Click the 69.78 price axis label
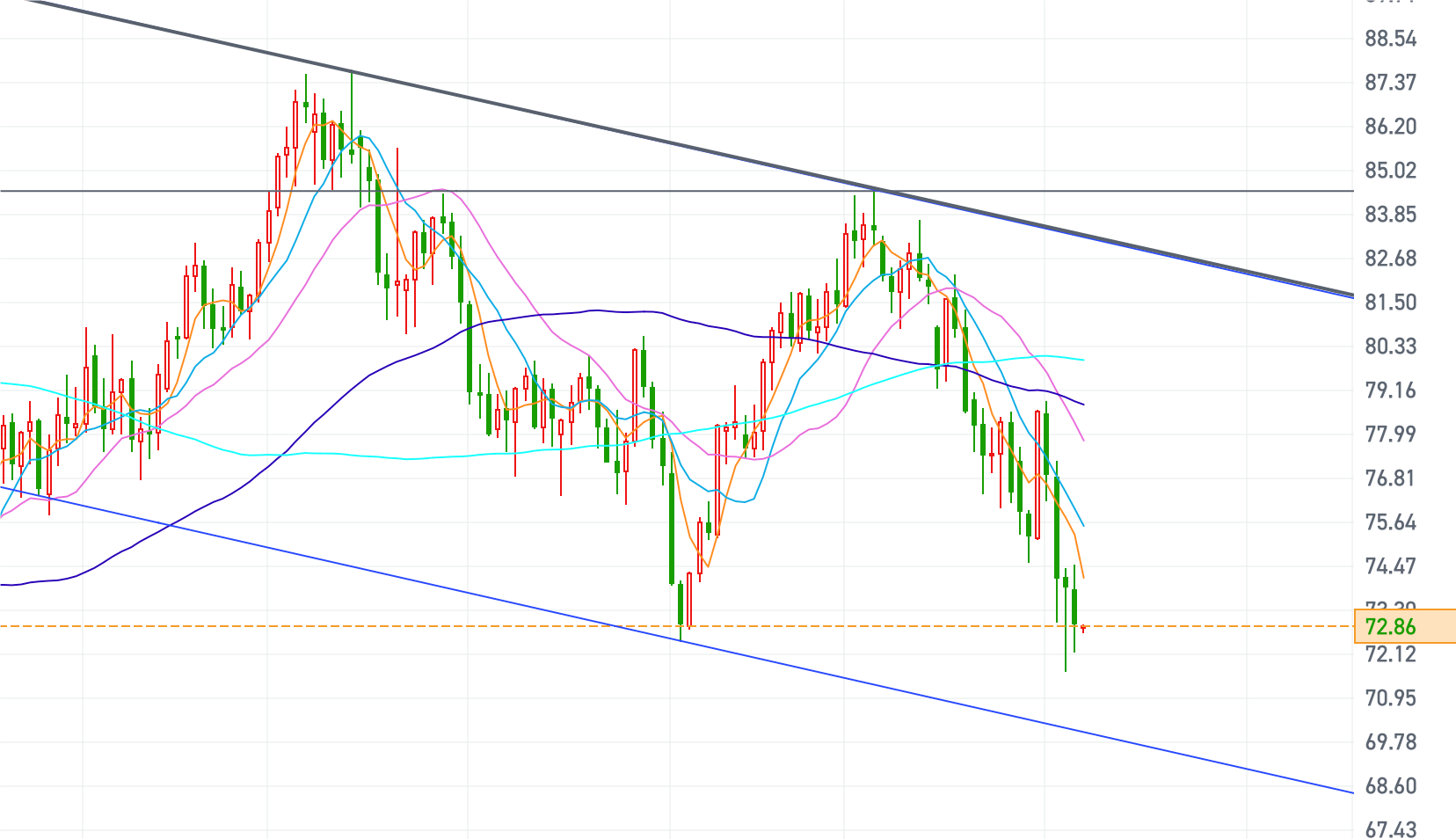Viewport: 1456px width, 839px height. coord(1391,742)
